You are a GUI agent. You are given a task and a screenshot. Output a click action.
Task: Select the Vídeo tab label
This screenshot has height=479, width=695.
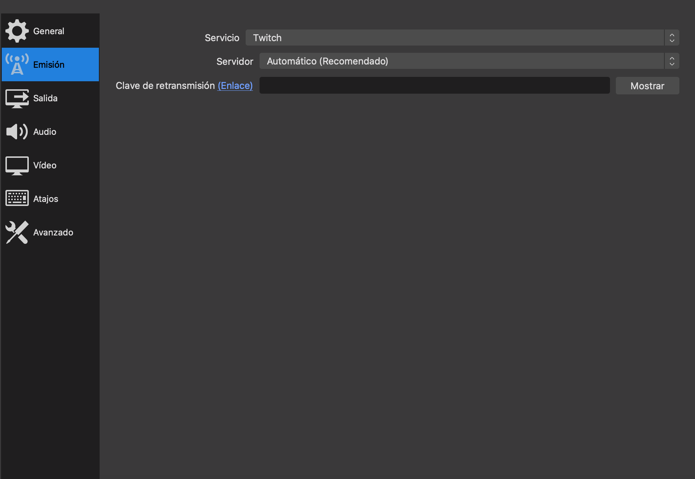click(44, 165)
